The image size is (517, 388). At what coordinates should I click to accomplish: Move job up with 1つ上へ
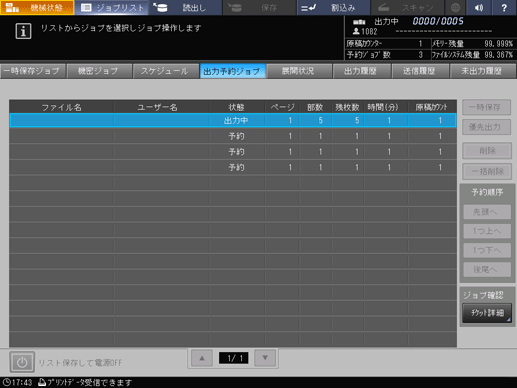[487, 231]
